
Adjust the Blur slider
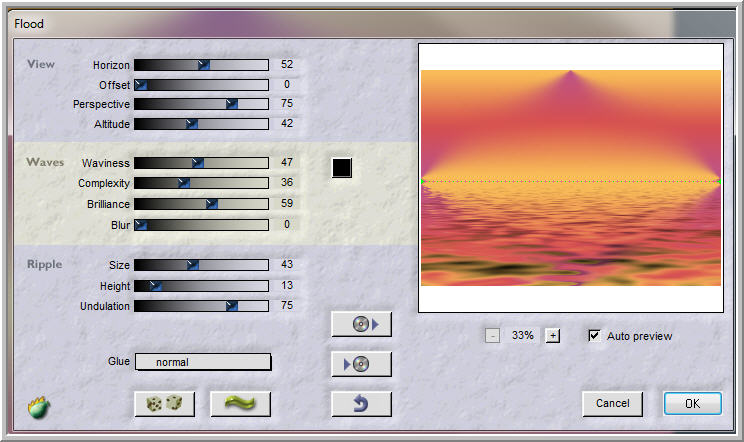201,225
